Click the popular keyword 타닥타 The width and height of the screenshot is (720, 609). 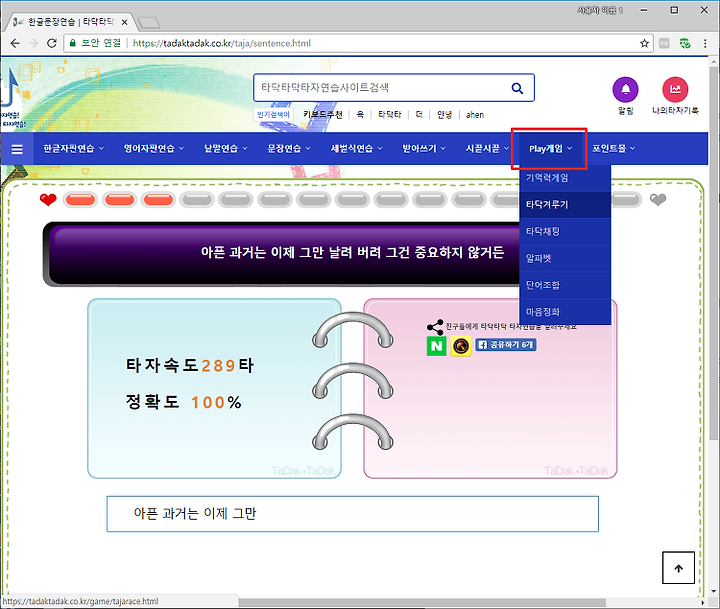389,114
